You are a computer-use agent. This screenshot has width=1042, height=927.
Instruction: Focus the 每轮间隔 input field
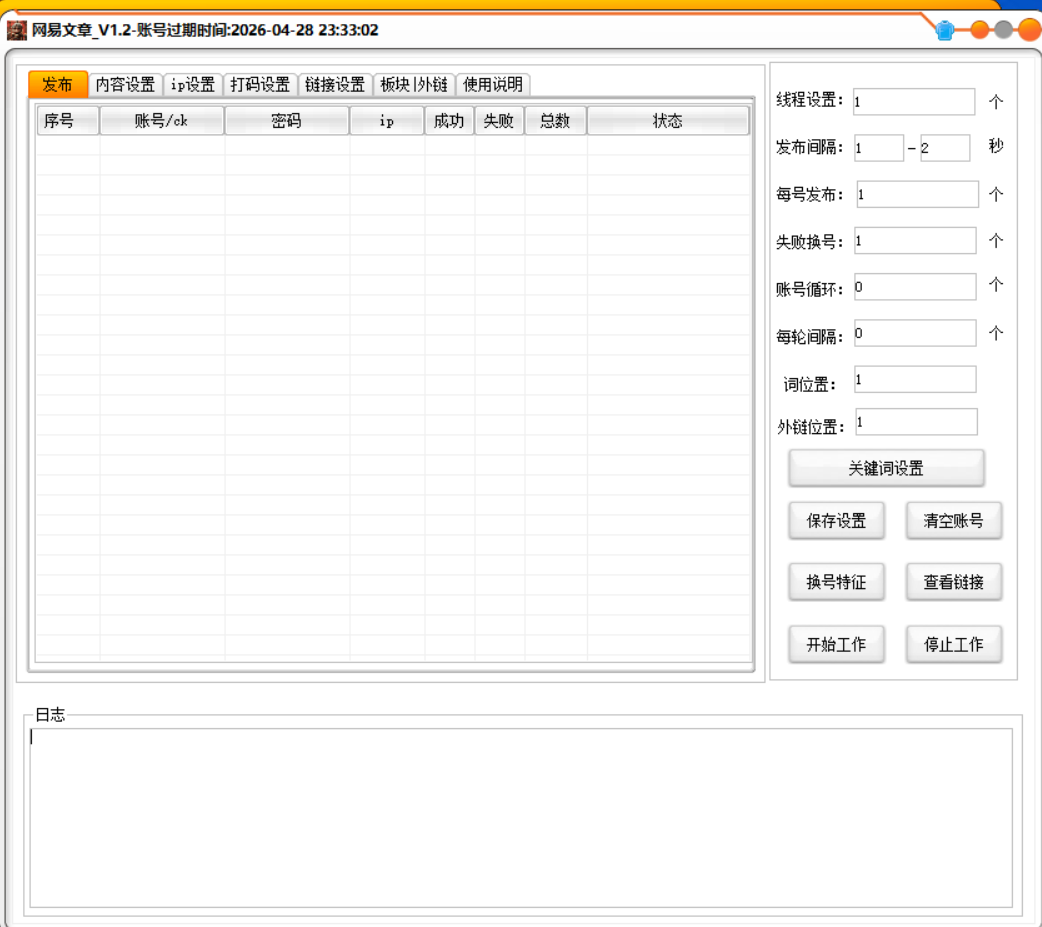[915, 333]
